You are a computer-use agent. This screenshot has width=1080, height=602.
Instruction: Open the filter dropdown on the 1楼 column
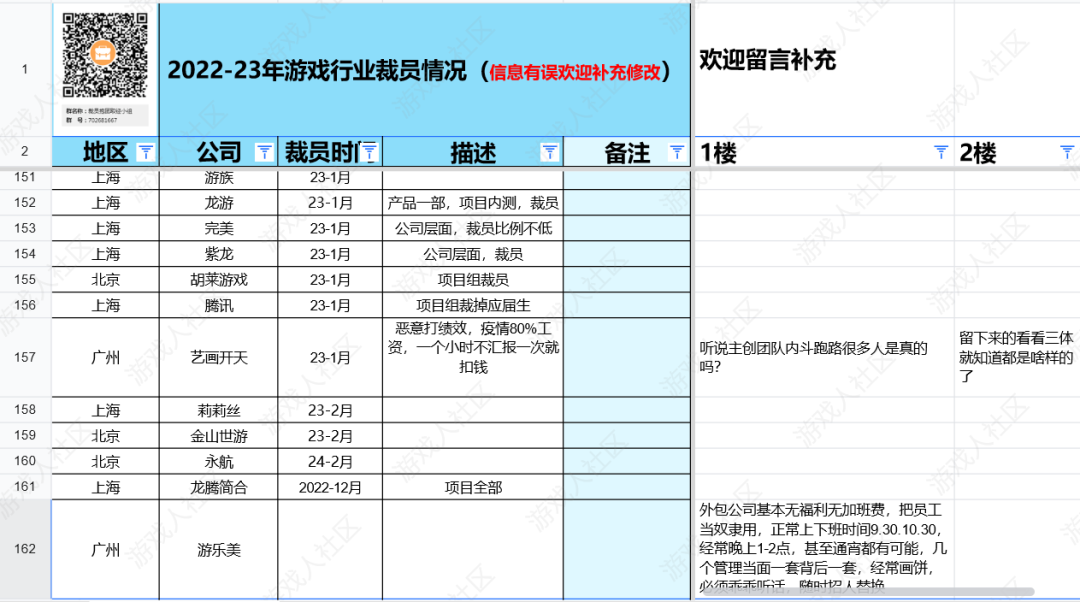(940, 152)
